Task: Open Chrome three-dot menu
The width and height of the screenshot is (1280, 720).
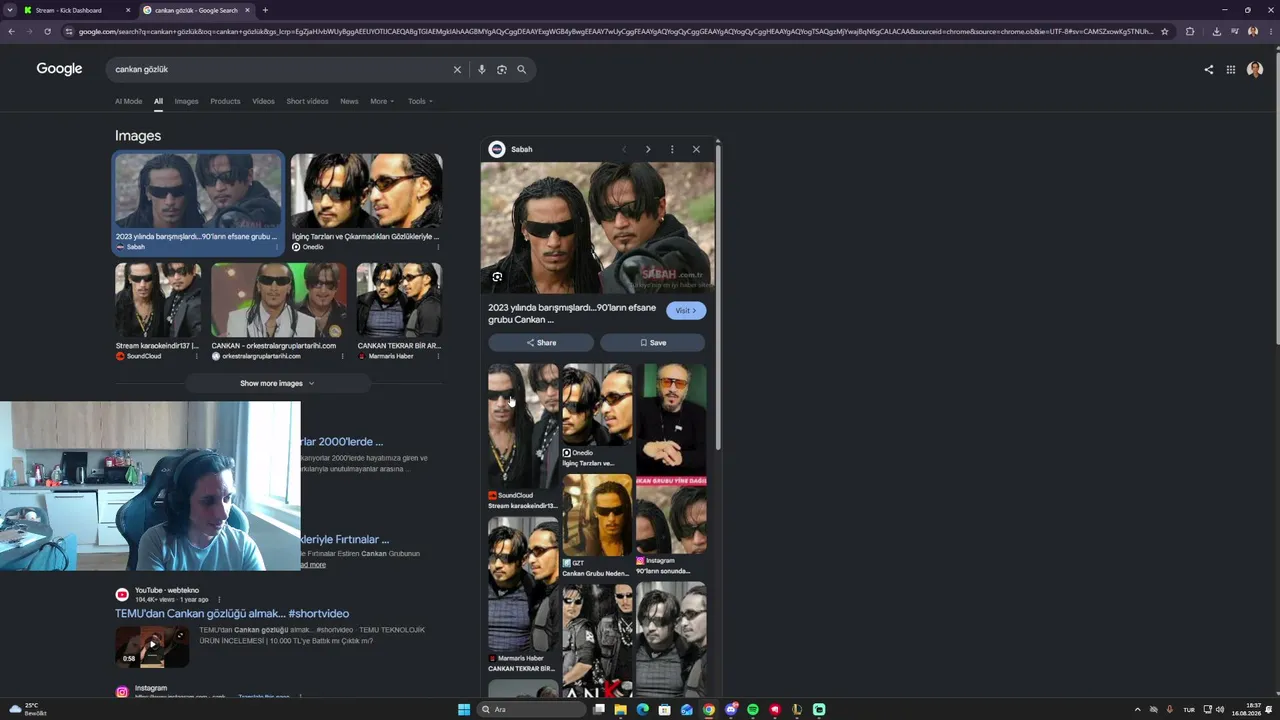Action: [x=1270, y=31]
